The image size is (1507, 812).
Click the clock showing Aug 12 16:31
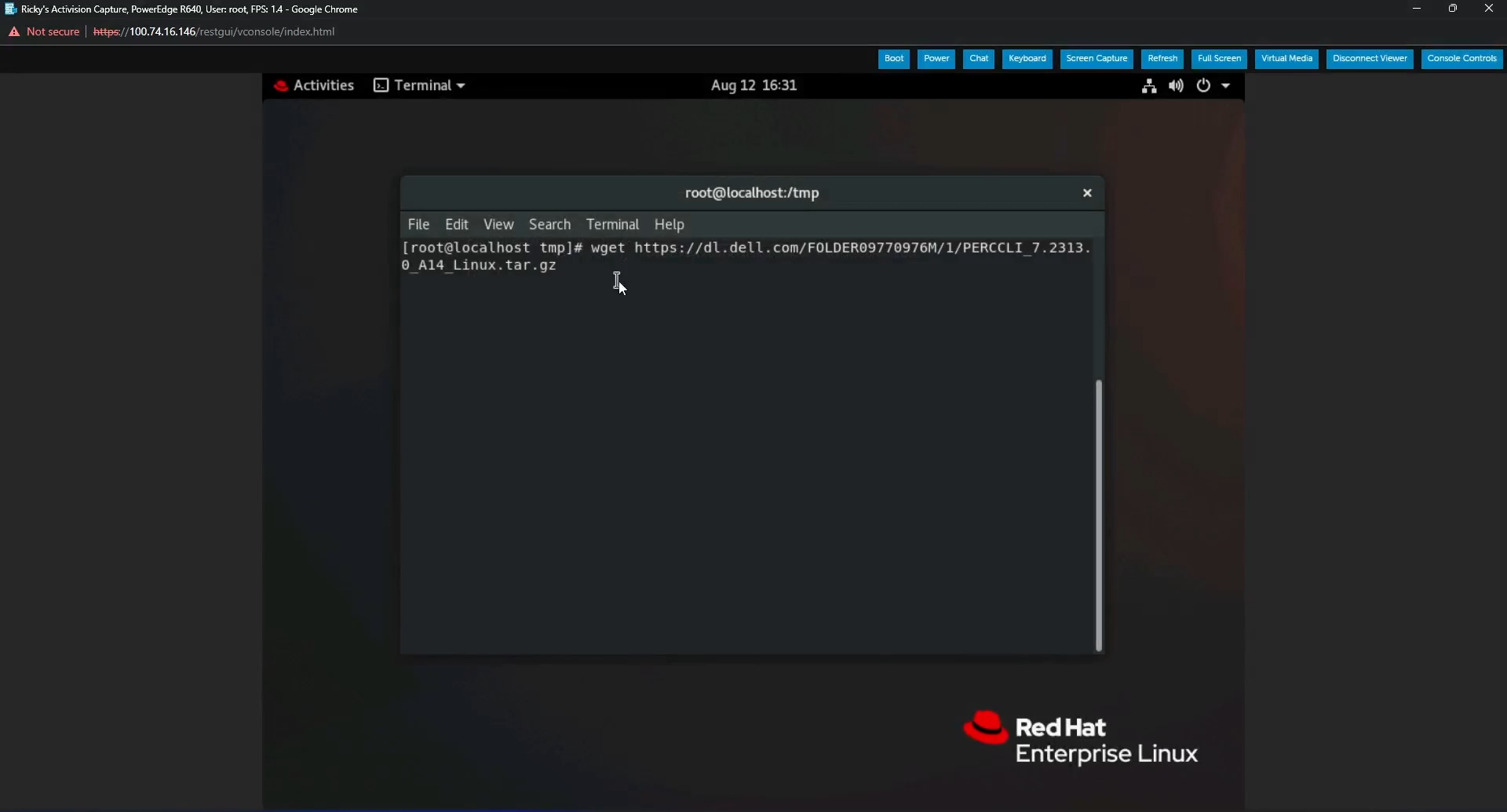click(752, 85)
